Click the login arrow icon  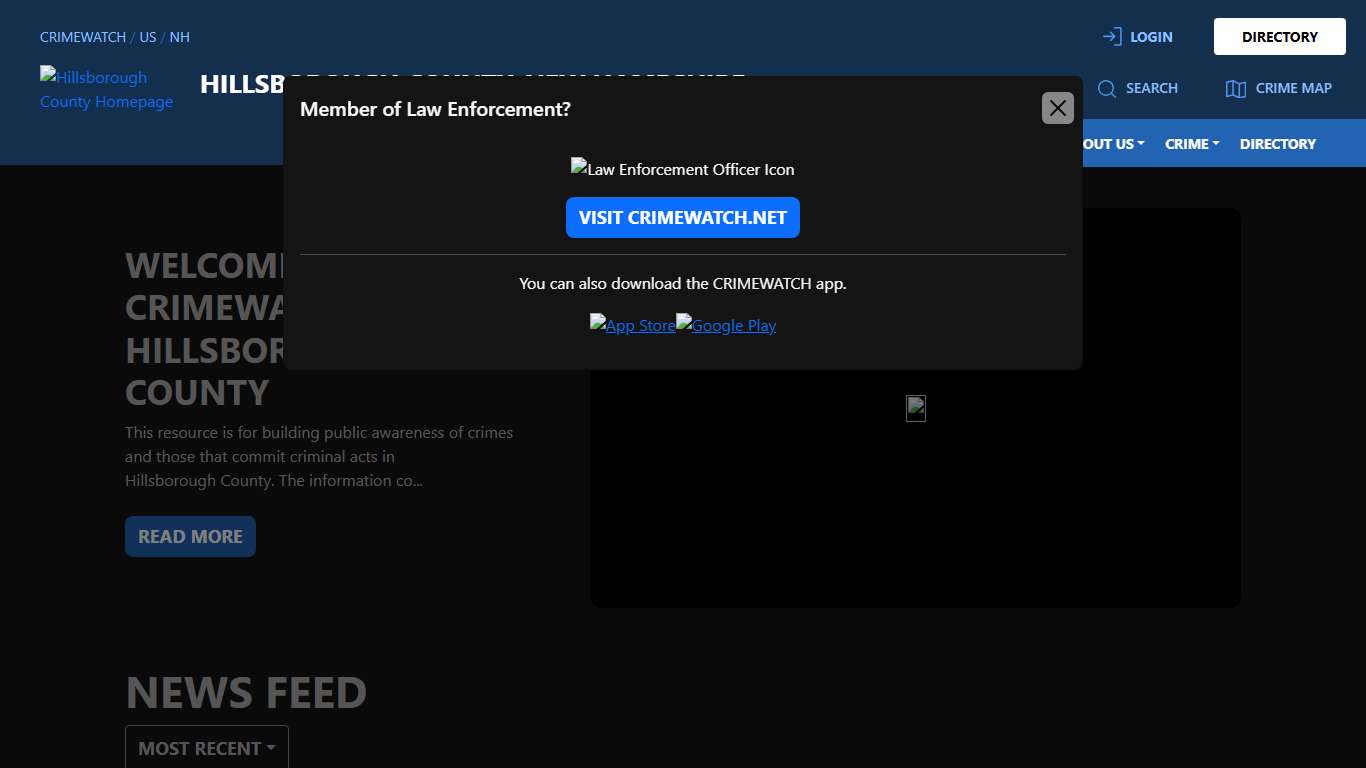coord(1111,37)
